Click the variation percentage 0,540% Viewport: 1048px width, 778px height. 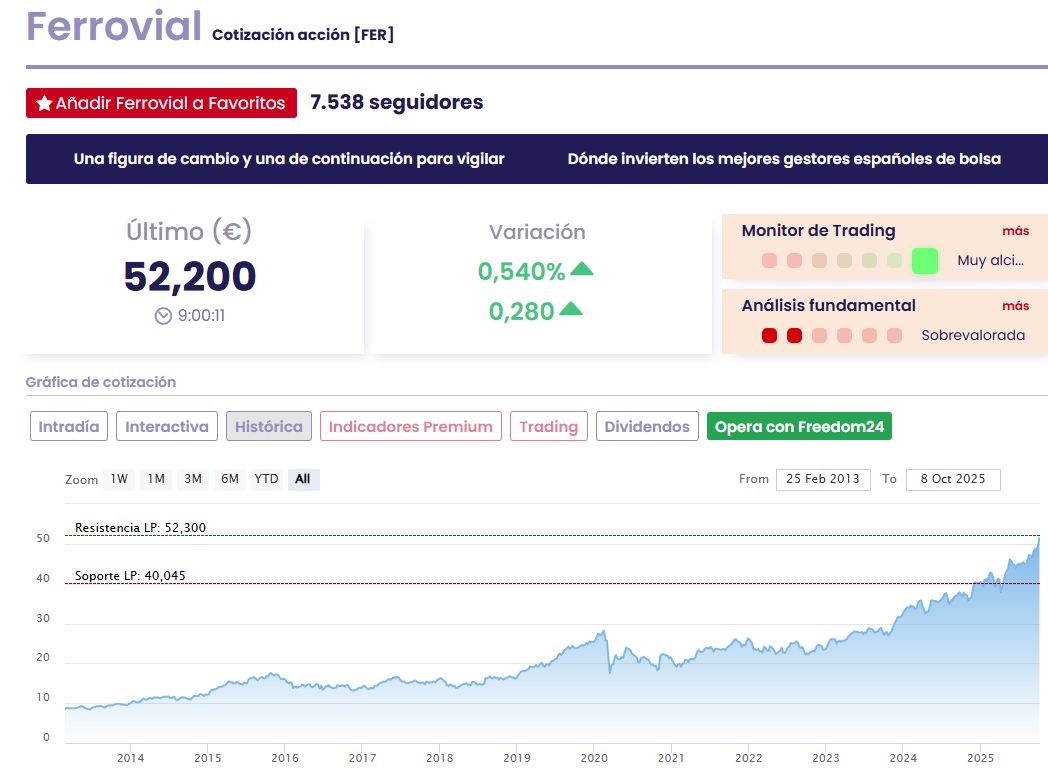coord(521,271)
